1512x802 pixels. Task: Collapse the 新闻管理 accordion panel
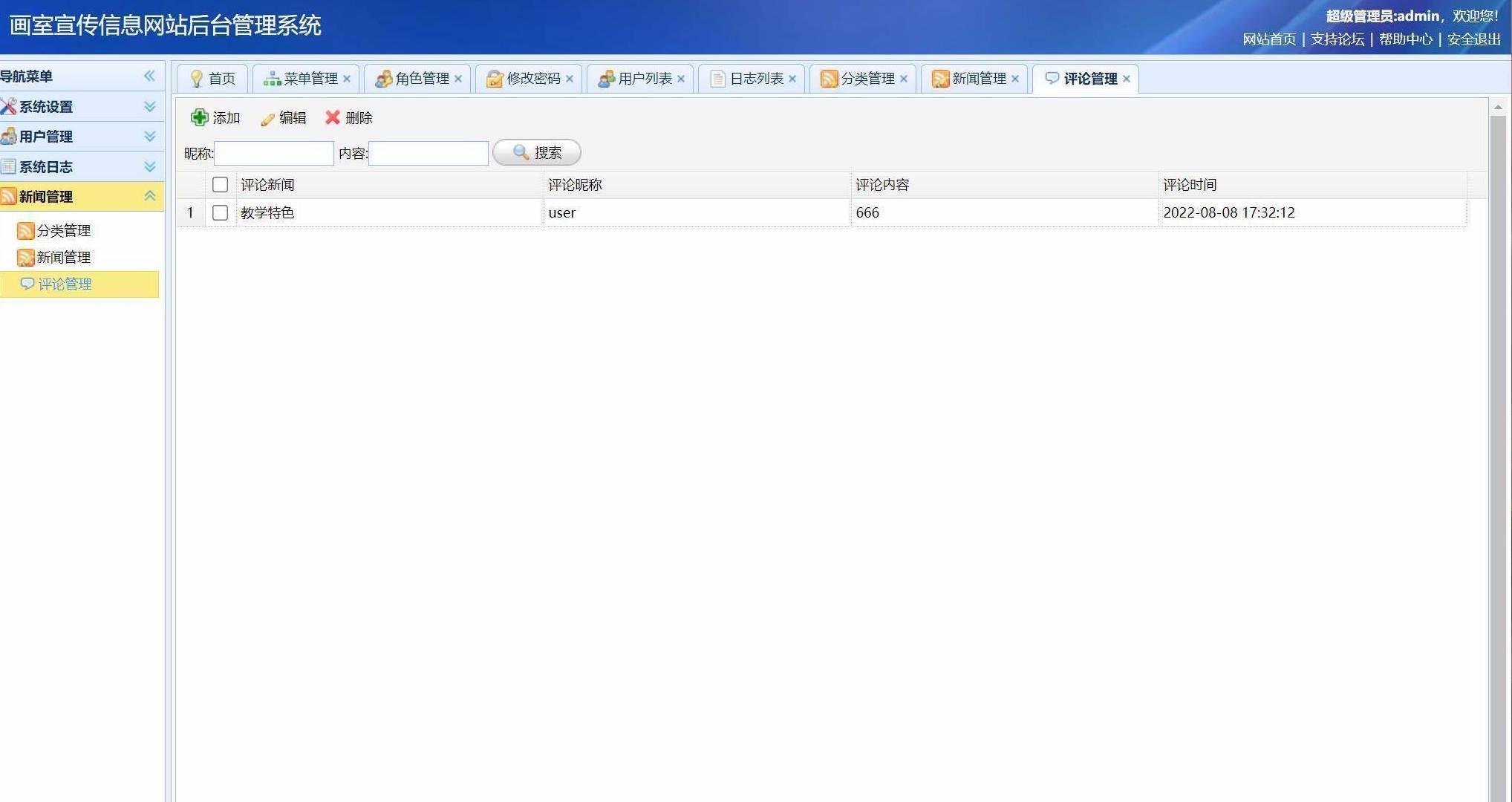coord(149,196)
